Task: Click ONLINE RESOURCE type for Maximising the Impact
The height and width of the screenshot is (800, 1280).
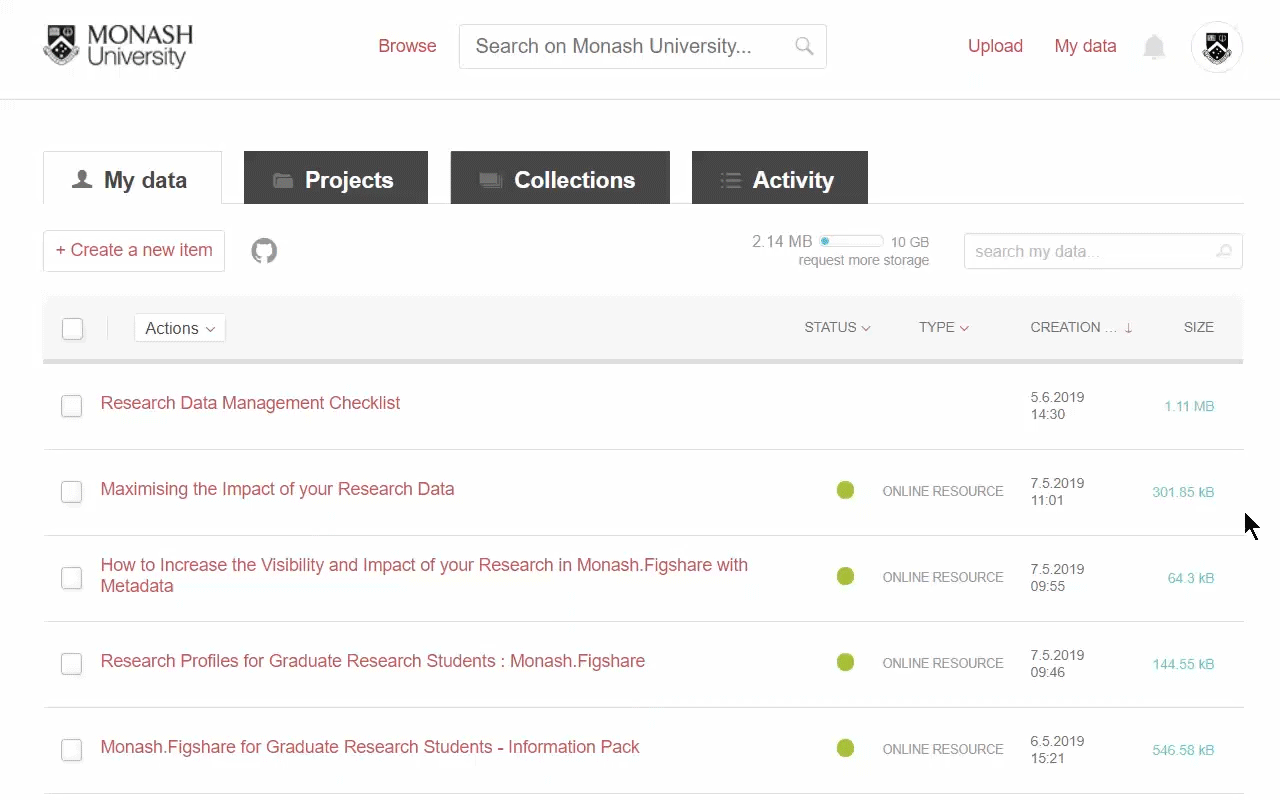Action: tap(943, 491)
